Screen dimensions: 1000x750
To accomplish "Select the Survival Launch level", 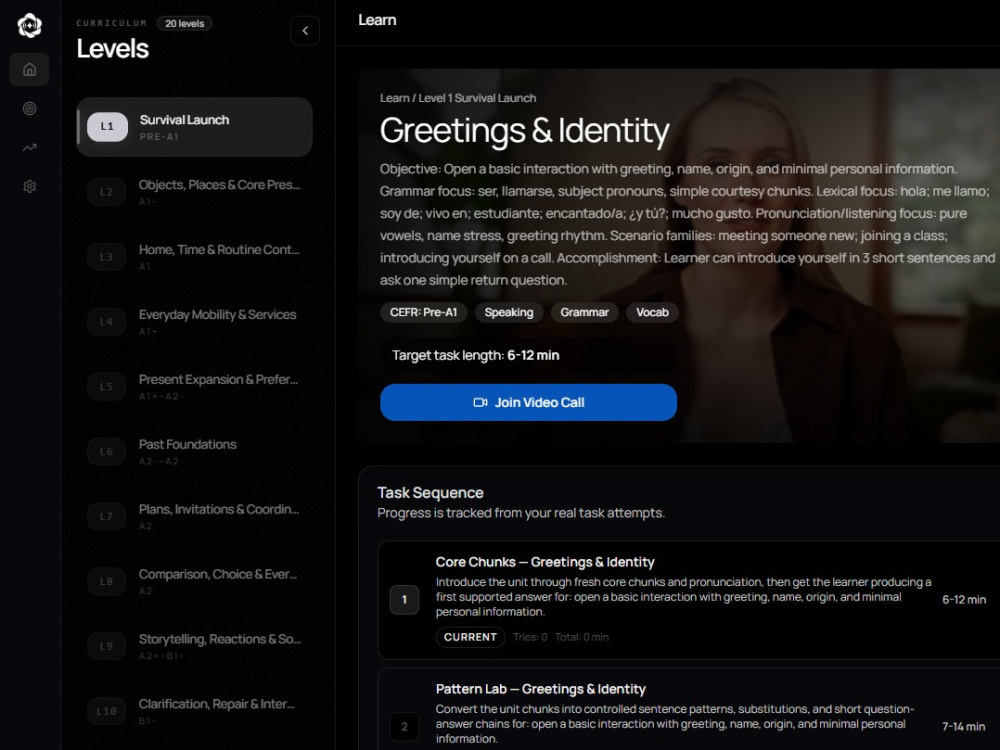I will pos(195,127).
